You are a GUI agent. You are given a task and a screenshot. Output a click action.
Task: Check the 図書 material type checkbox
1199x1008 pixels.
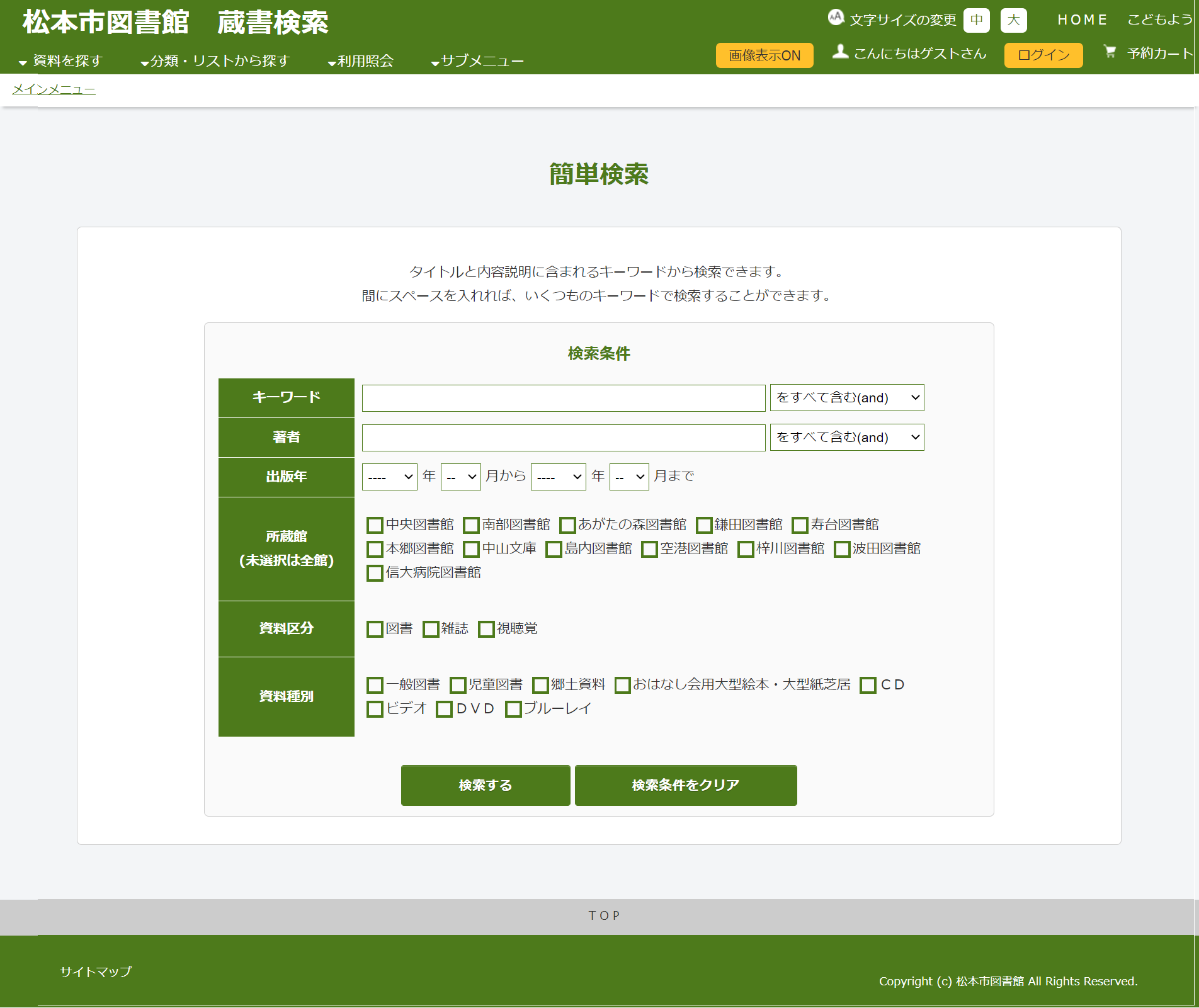(x=375, y=629)
